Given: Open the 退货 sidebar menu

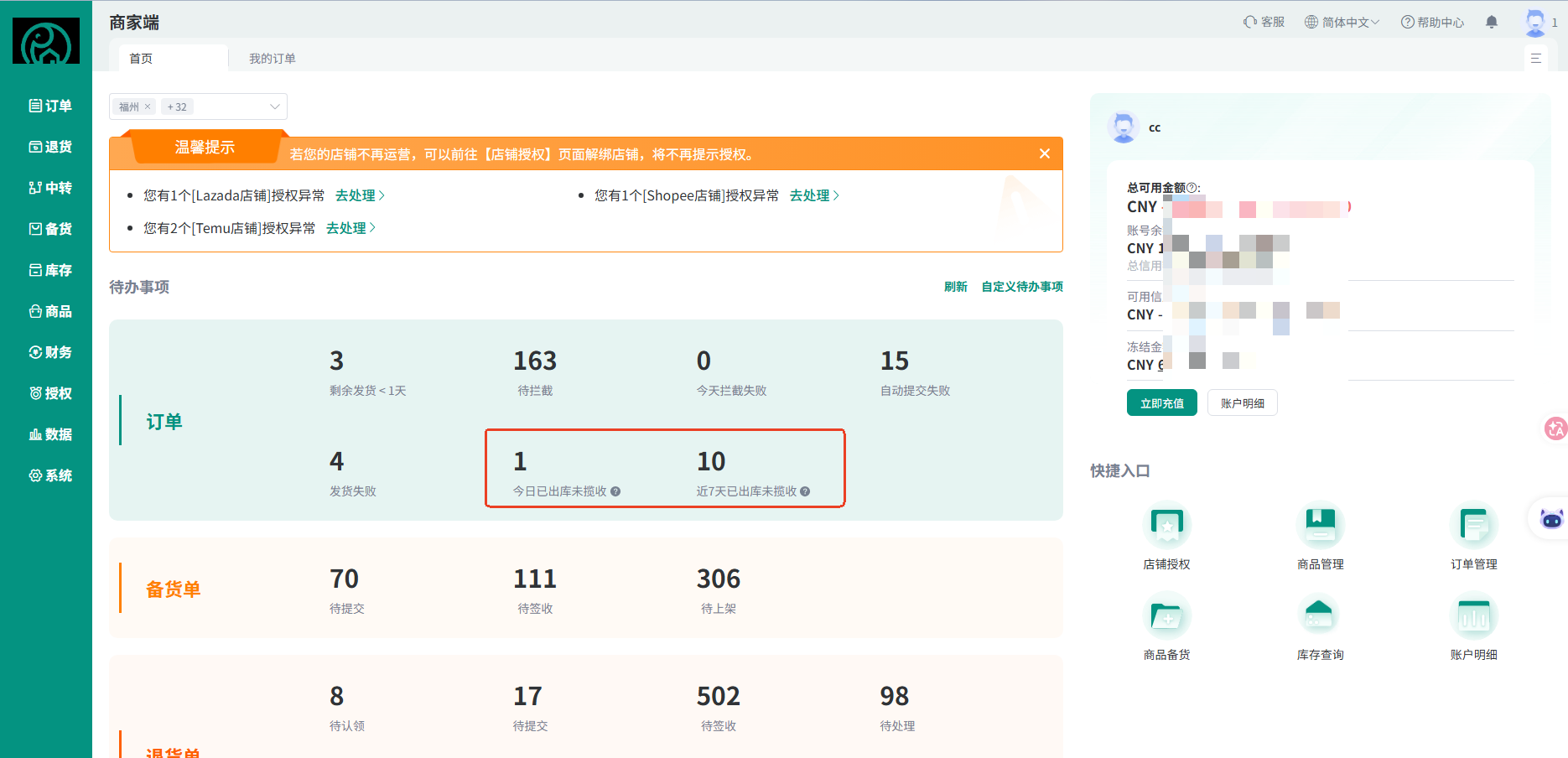Looking at the screenshot, I should 49,147.
